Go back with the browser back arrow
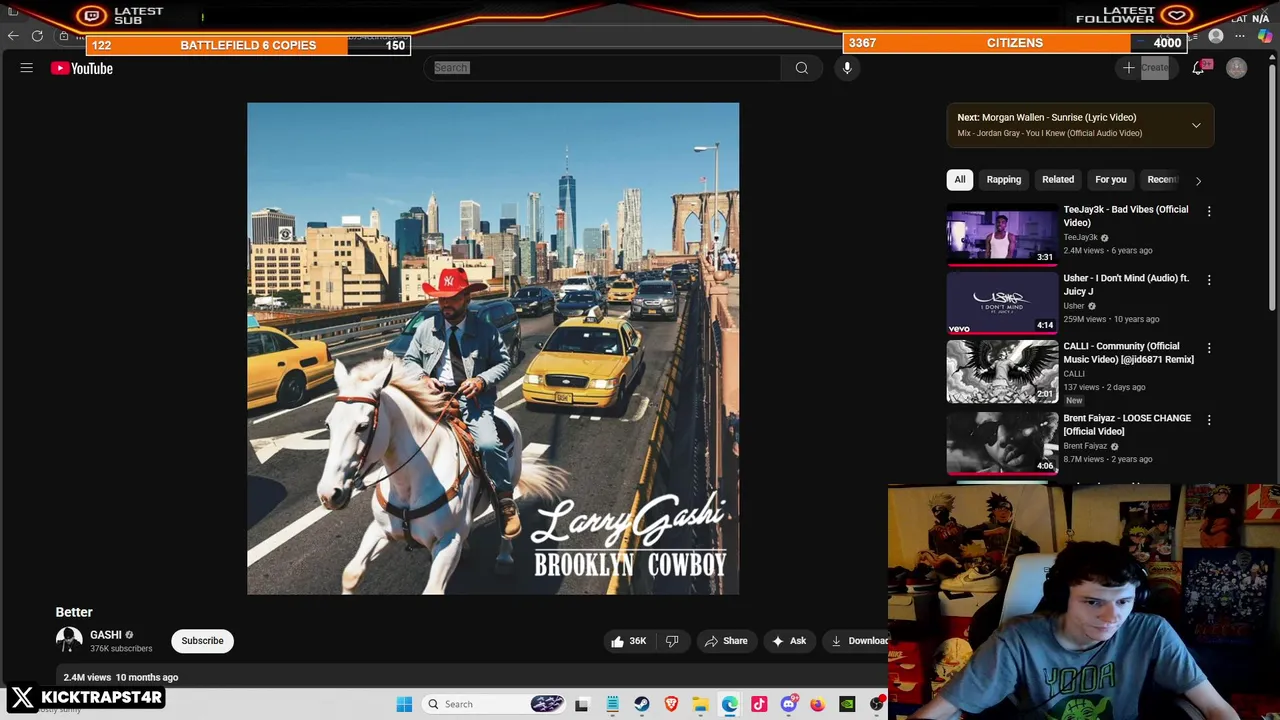 click(13, 36)
